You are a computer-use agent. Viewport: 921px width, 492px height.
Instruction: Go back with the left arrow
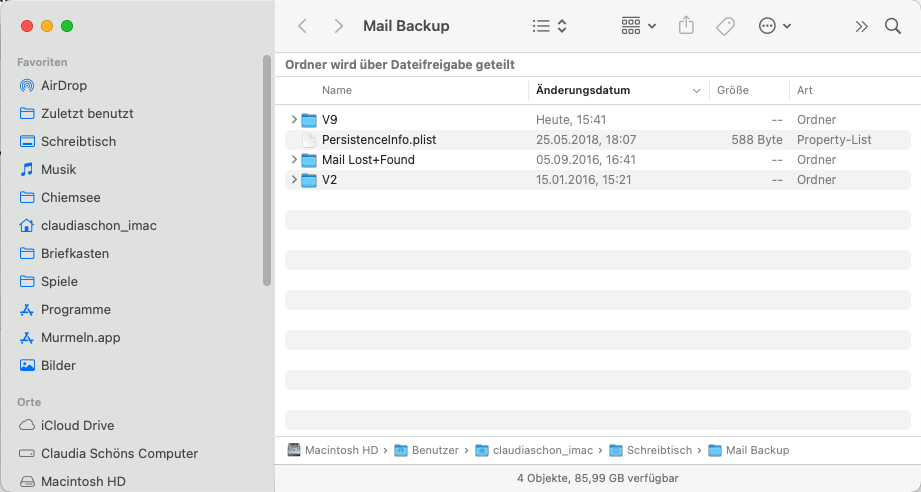303,26
